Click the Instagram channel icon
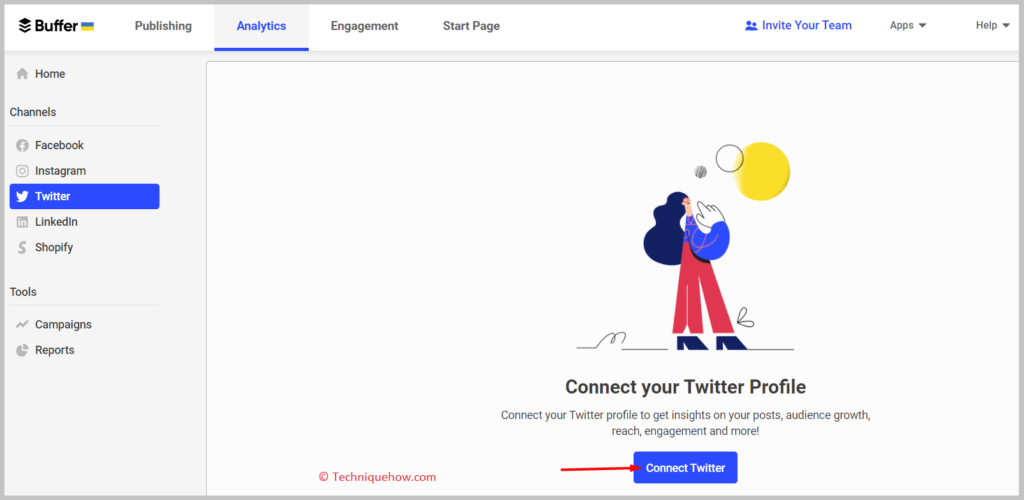This screenshot has width=1024, height=500. [22, 171]
